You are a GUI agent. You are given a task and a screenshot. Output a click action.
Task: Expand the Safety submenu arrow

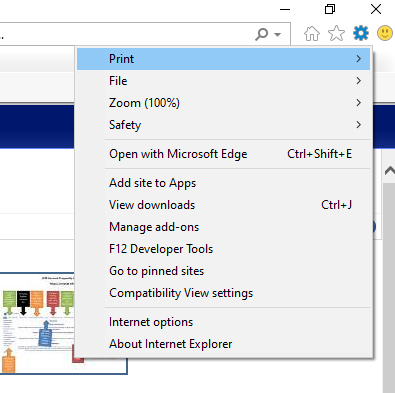tap(359, 125)
